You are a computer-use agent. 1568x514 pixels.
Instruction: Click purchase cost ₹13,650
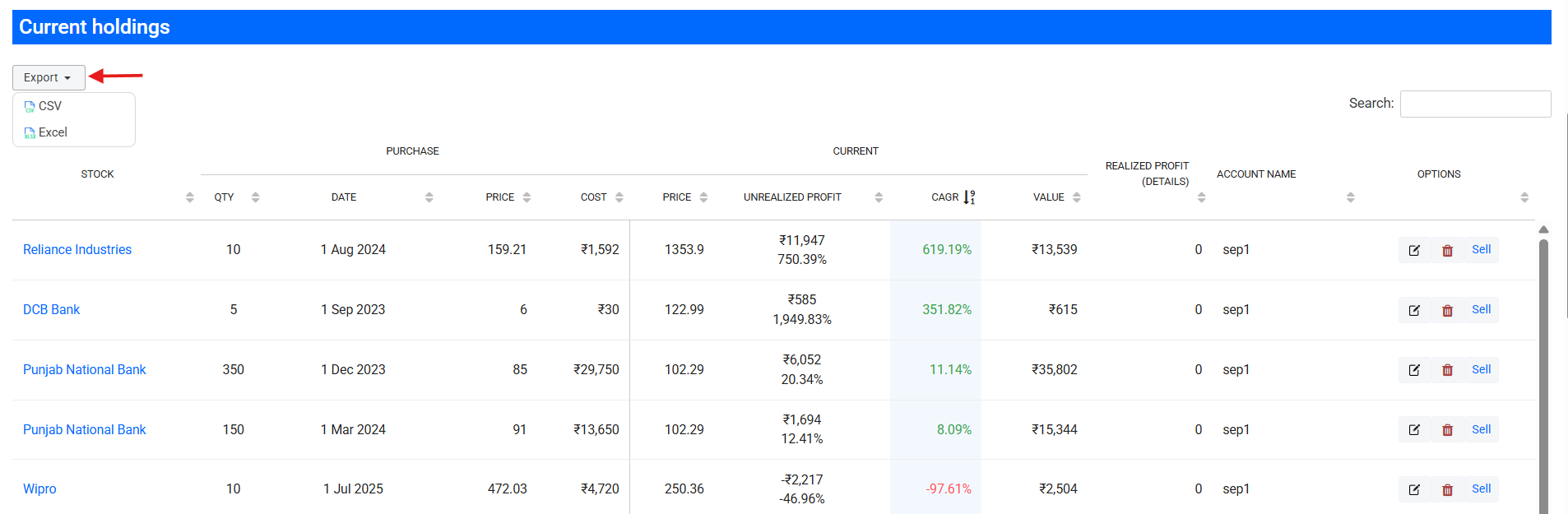pos(596,429)
